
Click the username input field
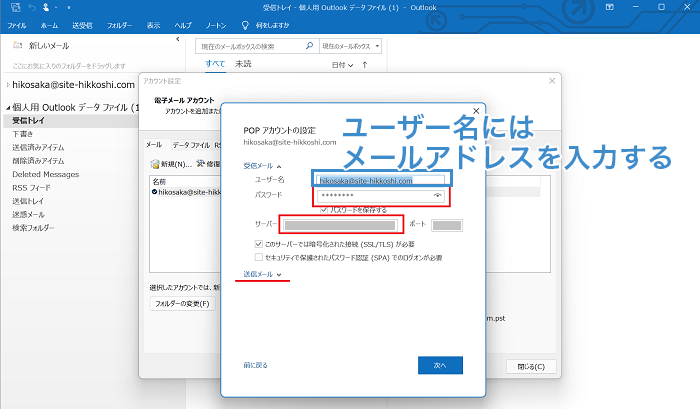coord(382,181)
